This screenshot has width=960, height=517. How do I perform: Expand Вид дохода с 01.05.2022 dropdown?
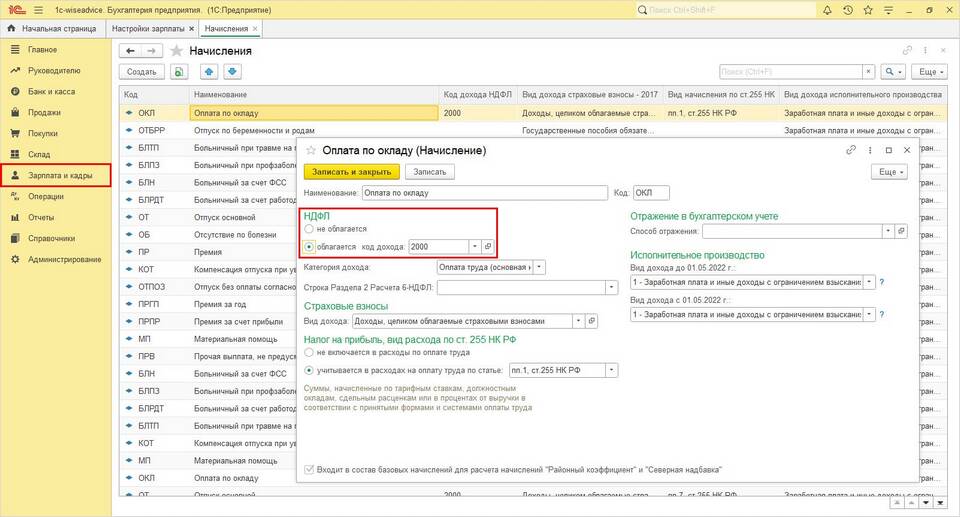[x=869, y=314]
